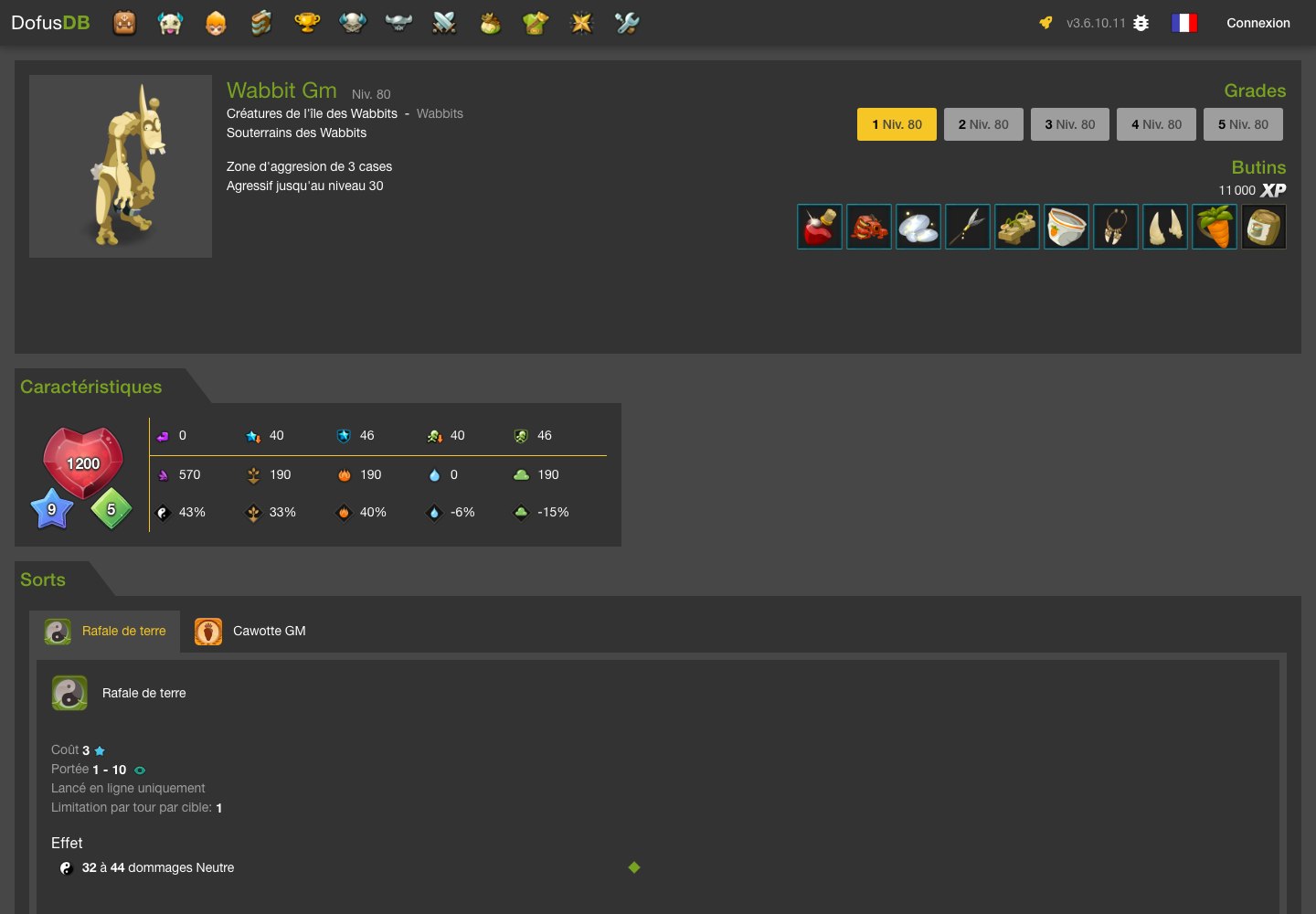Open the carrot underwear loot item
This screenshot has width=1316, height=914.
[x=1067, y=227]
